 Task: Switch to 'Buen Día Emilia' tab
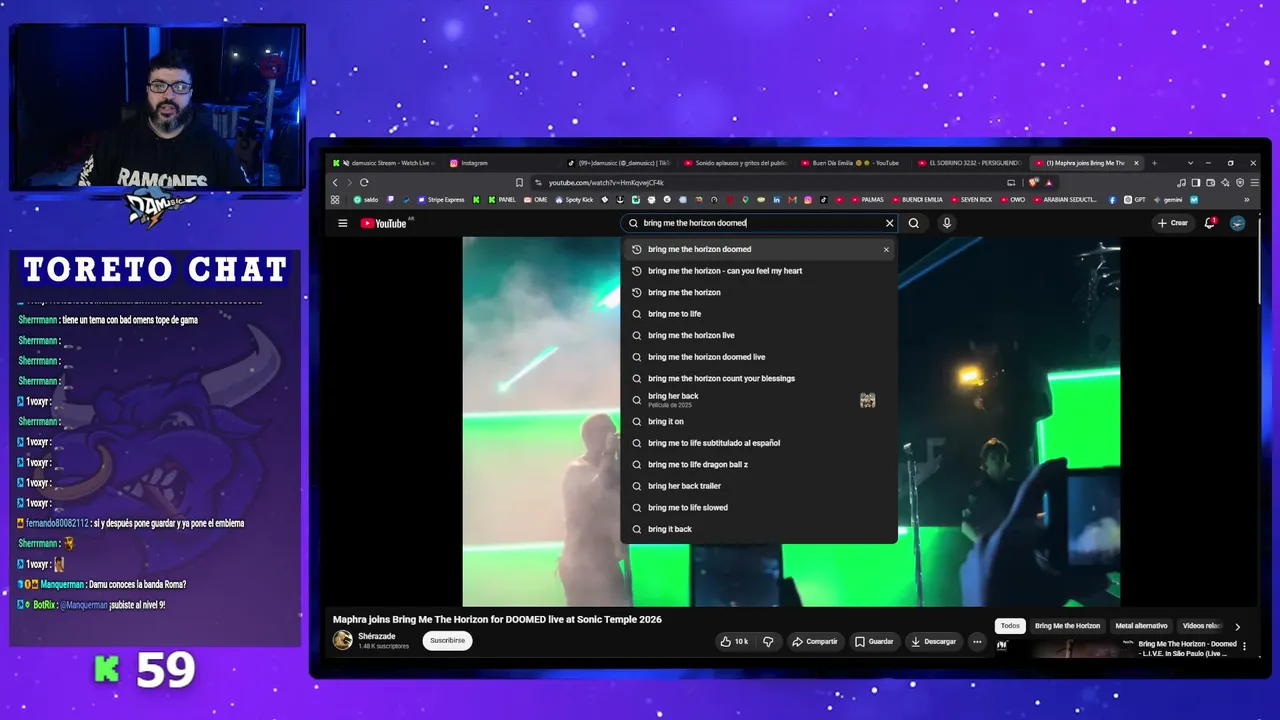coord(854,163)
